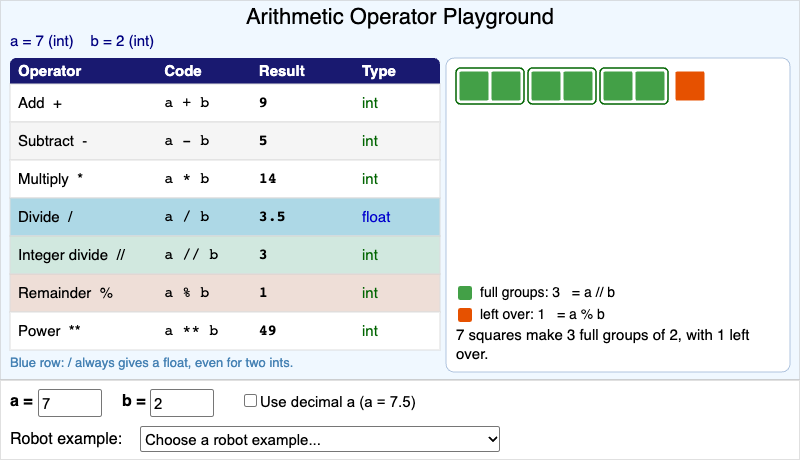The height and width of the screenshot is (462, 800).
Task: Focus the 'a =' input field
Action: tap(70, 403)
